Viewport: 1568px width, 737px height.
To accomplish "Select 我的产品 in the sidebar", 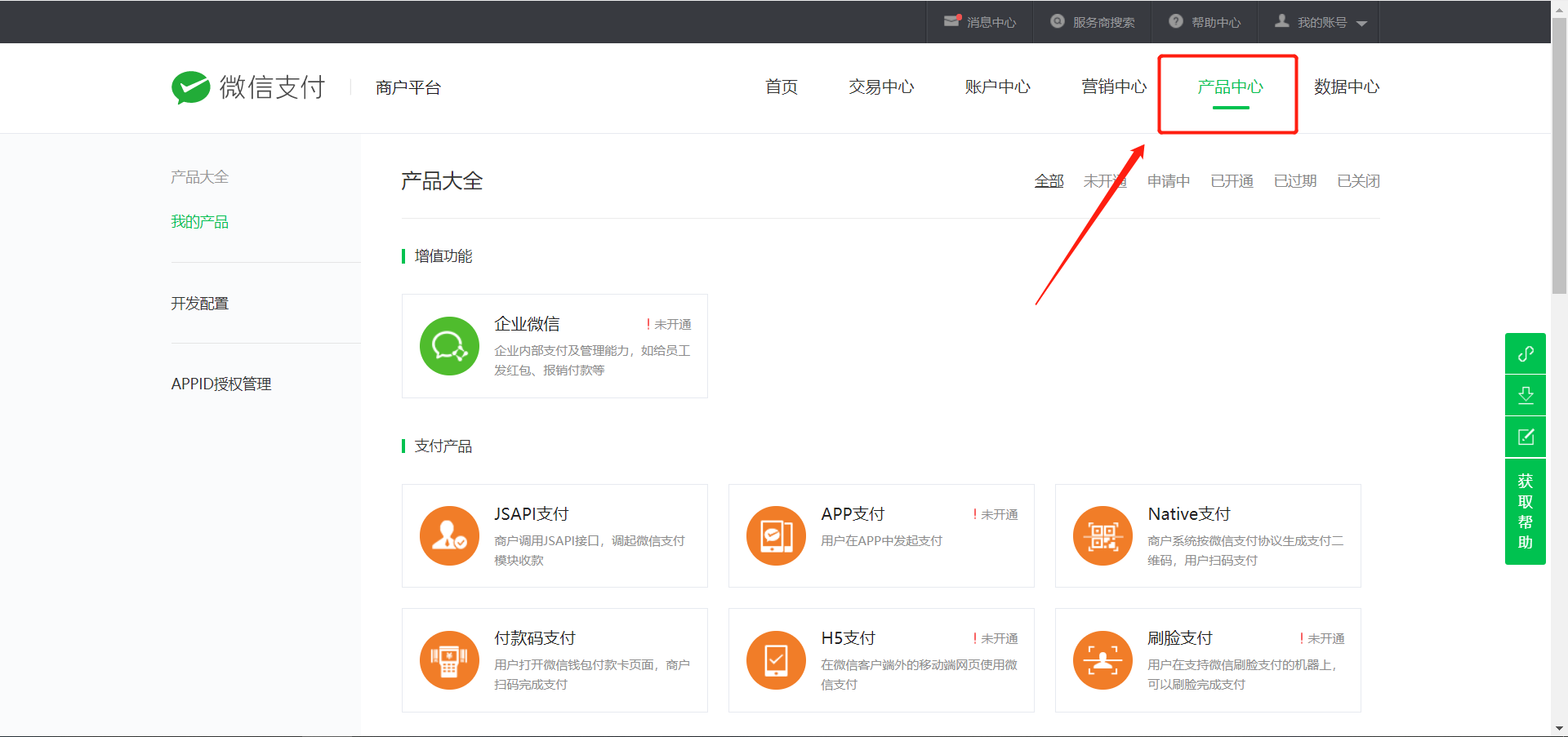I will click(199, 222).
